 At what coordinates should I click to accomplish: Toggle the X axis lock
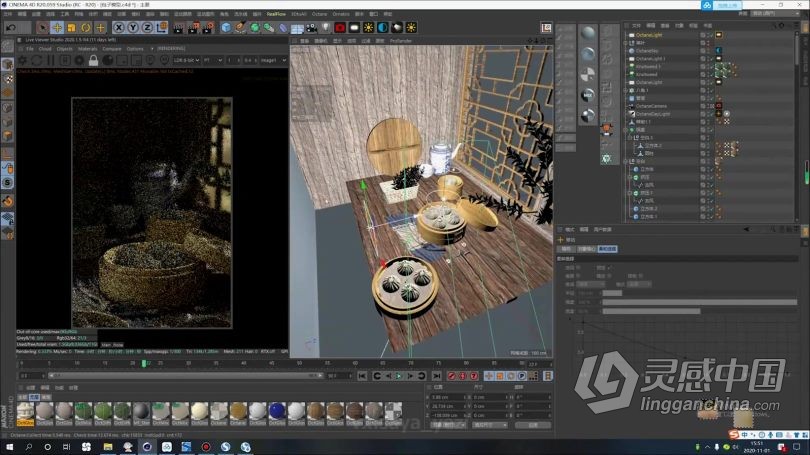[x=119, y=28]
